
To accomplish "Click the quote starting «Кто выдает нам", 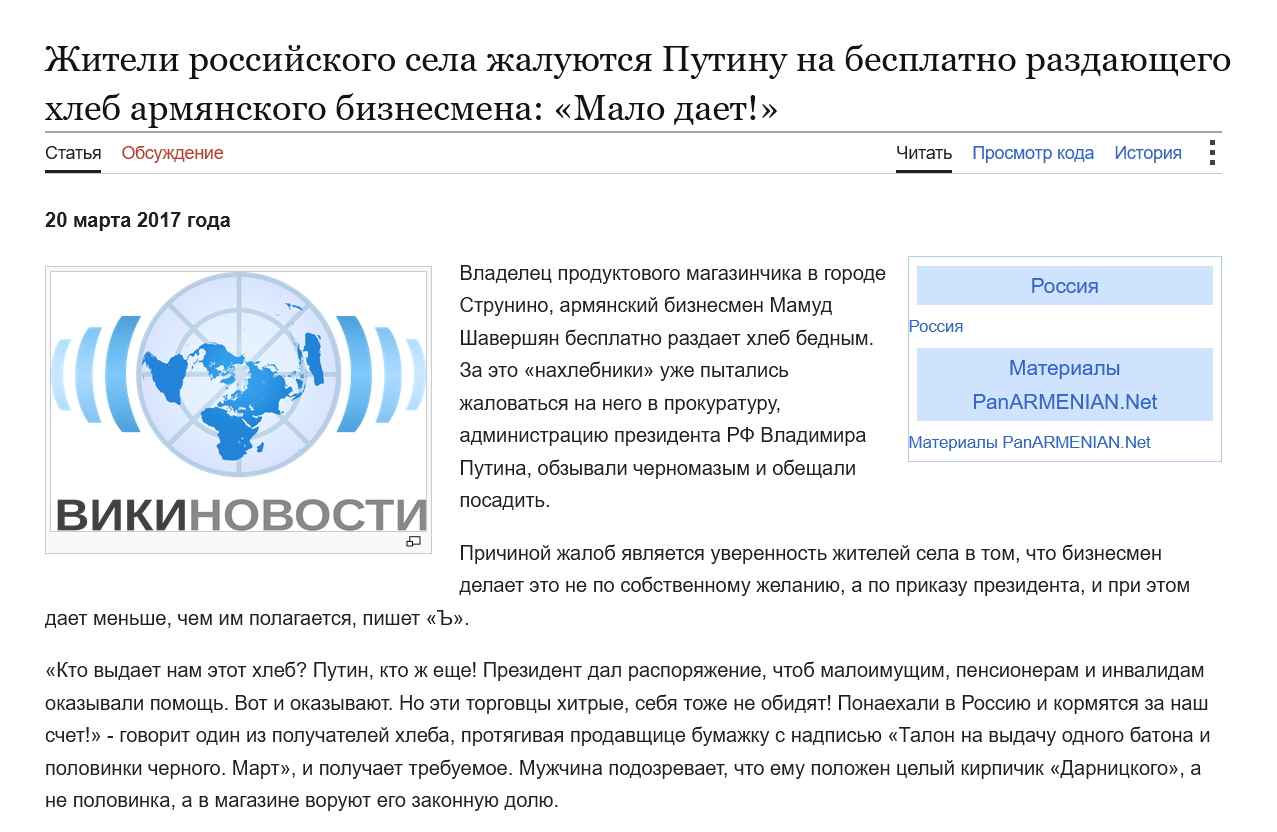I will click(x=628, y=735).
